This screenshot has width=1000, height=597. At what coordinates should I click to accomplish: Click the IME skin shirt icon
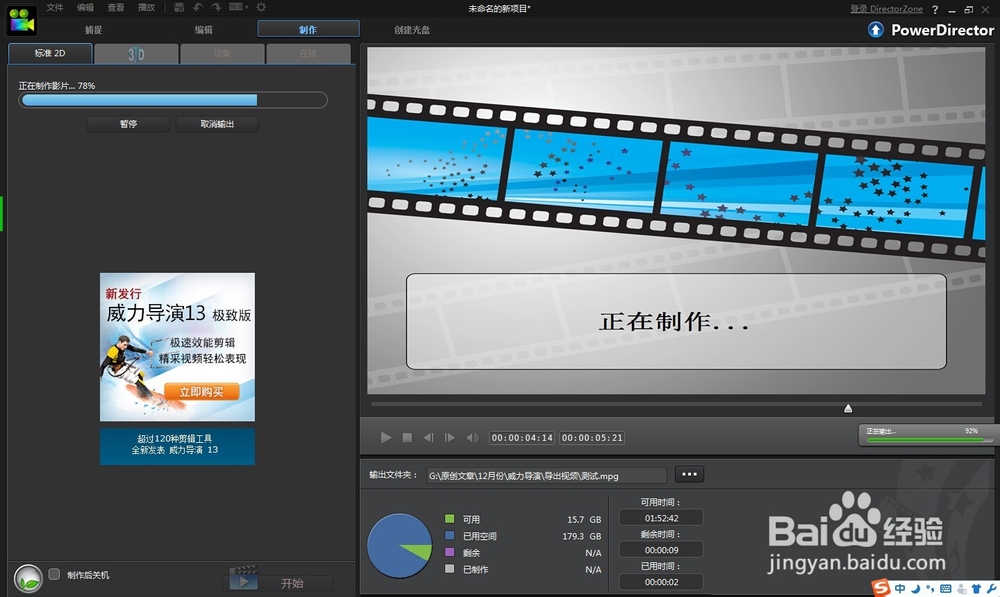pos(976,589)
